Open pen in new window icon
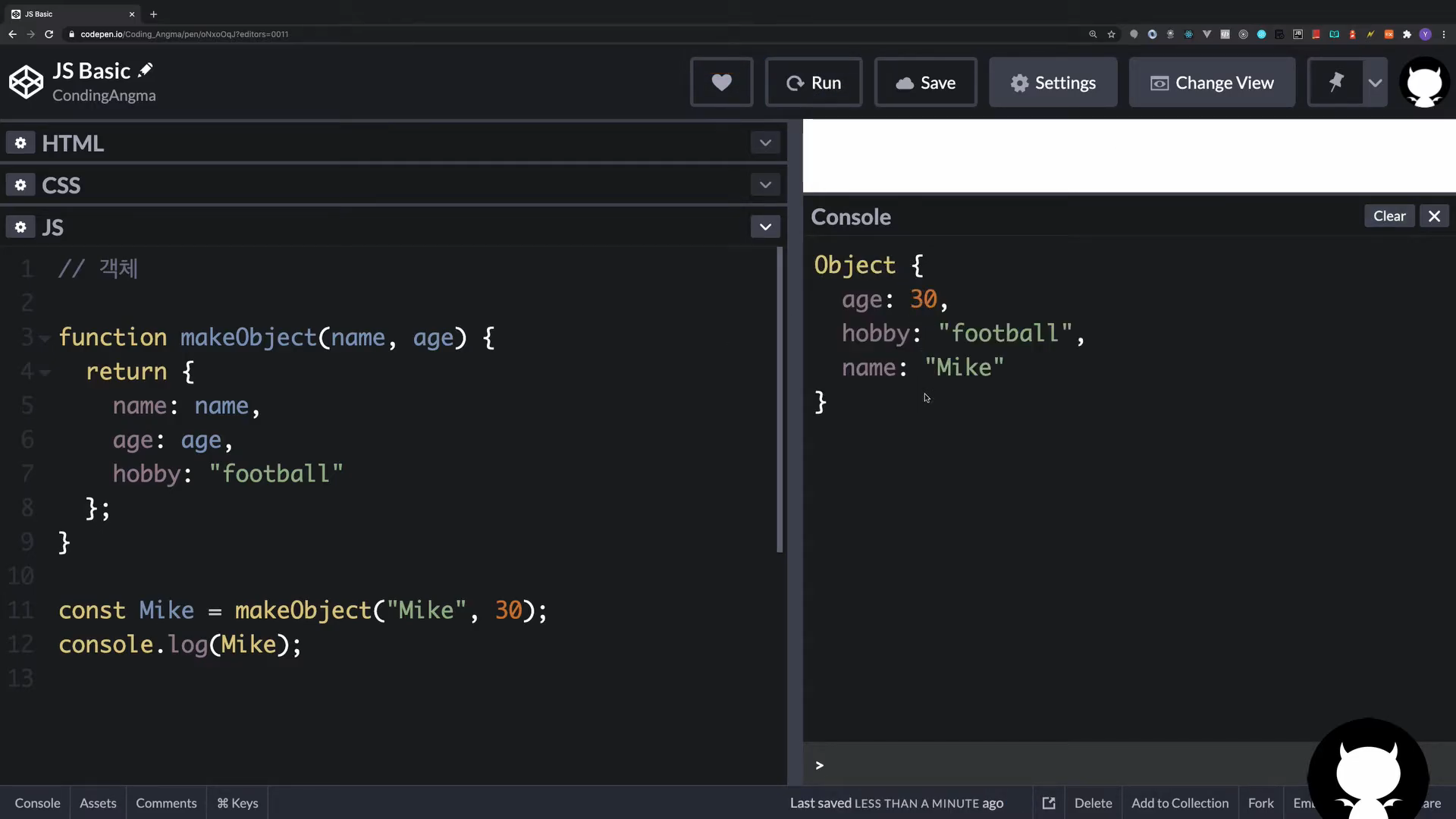 (1049, 803)
